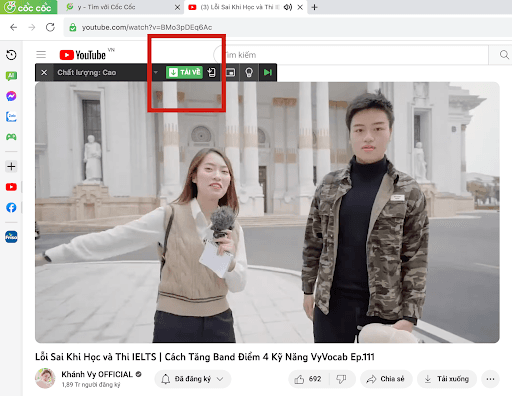
Task: Dislike the video with thumbs-down
Action: click(x=342, y=379)
